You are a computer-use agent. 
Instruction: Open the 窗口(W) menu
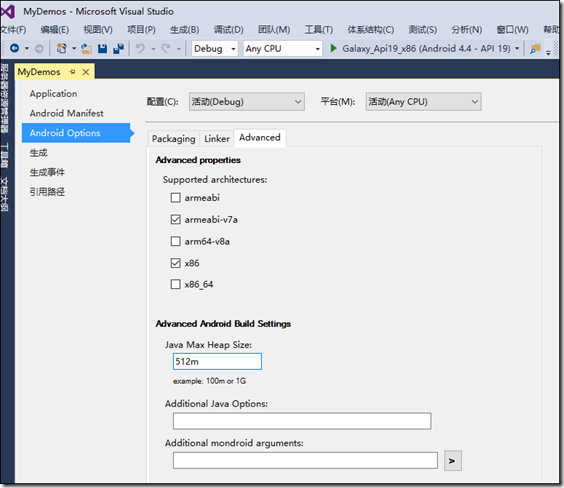click(x=512, y=29)
